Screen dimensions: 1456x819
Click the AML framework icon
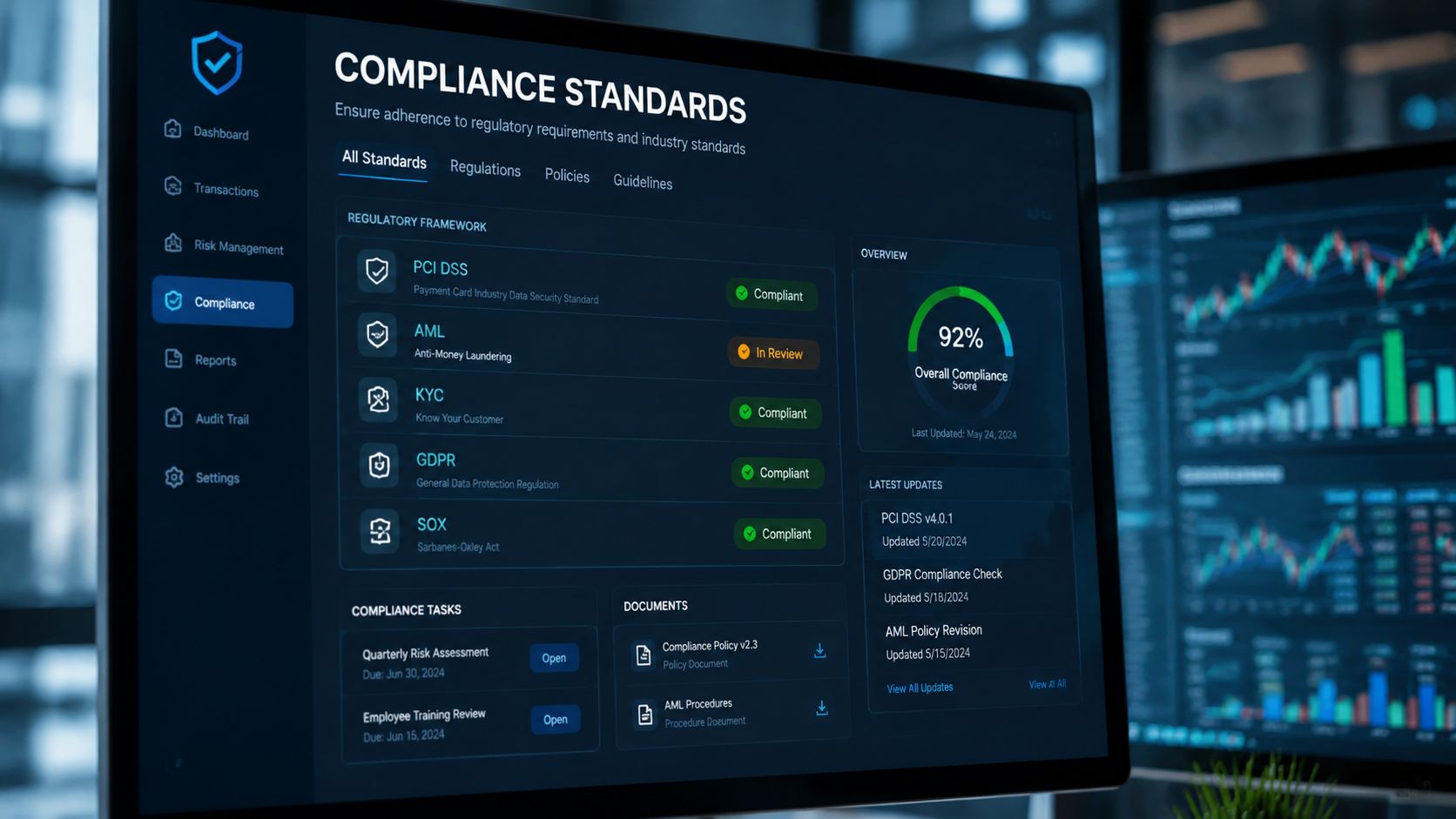[377, 334]
